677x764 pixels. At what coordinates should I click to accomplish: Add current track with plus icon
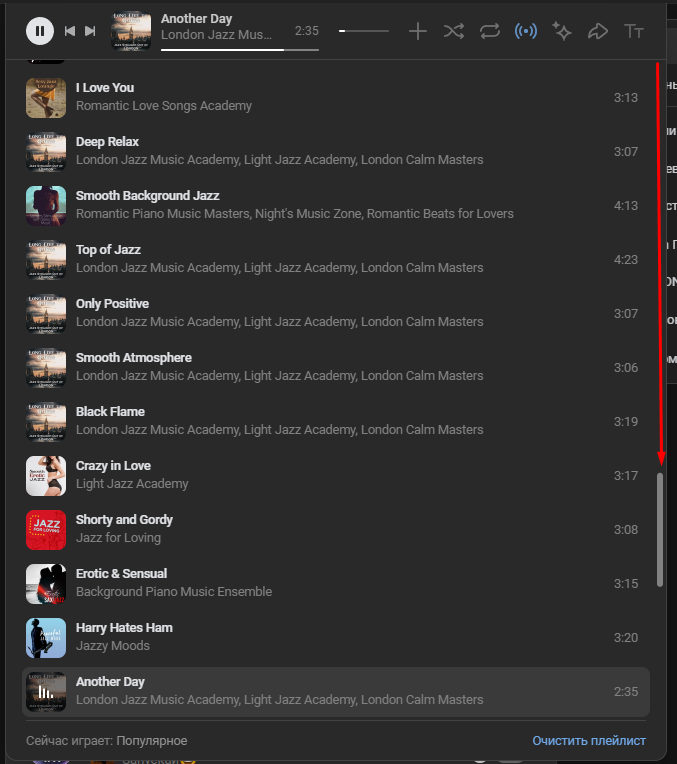point(418,31)
